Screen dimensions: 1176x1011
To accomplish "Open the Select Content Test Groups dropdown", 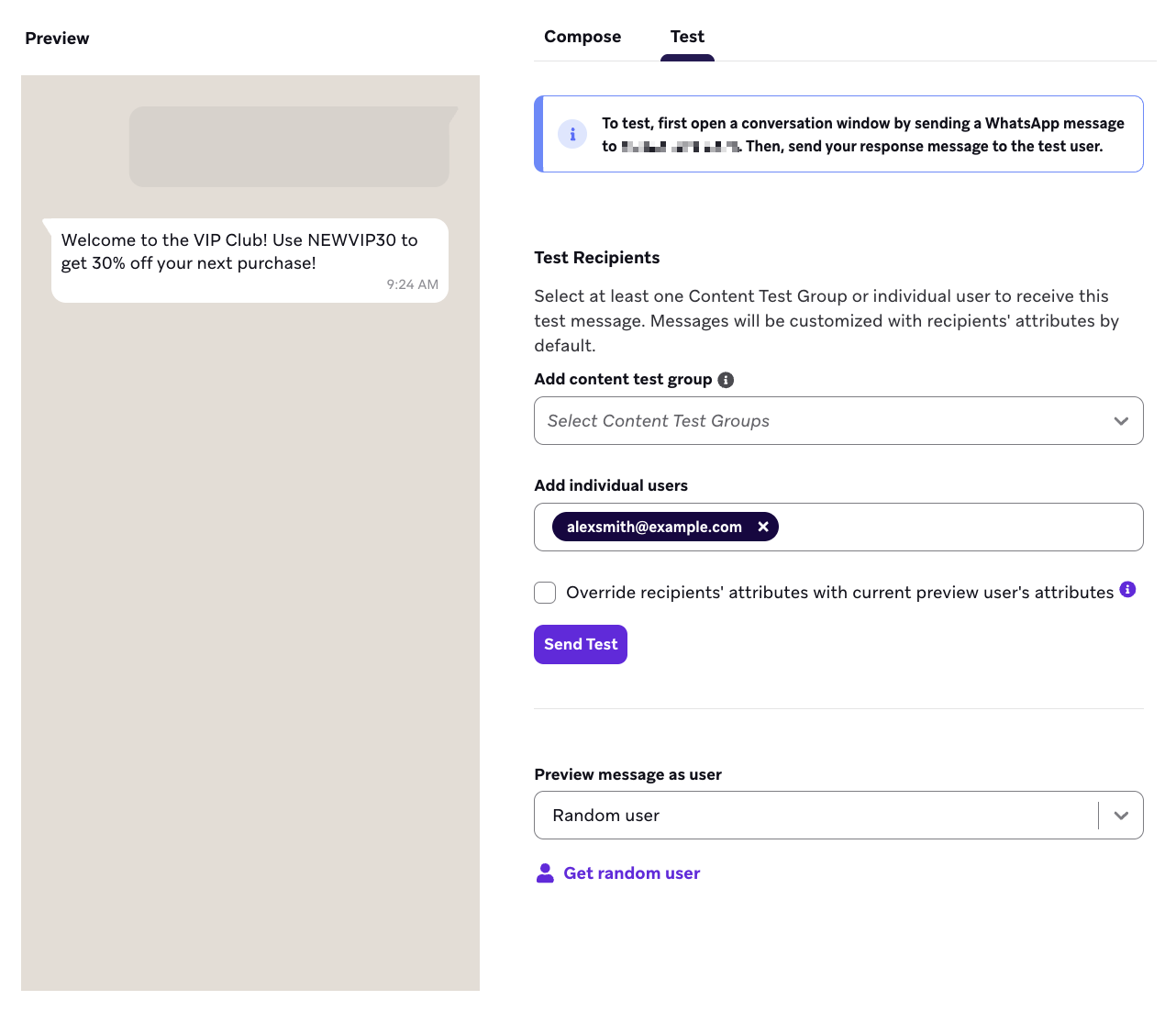I will click(x=826, y=421).
